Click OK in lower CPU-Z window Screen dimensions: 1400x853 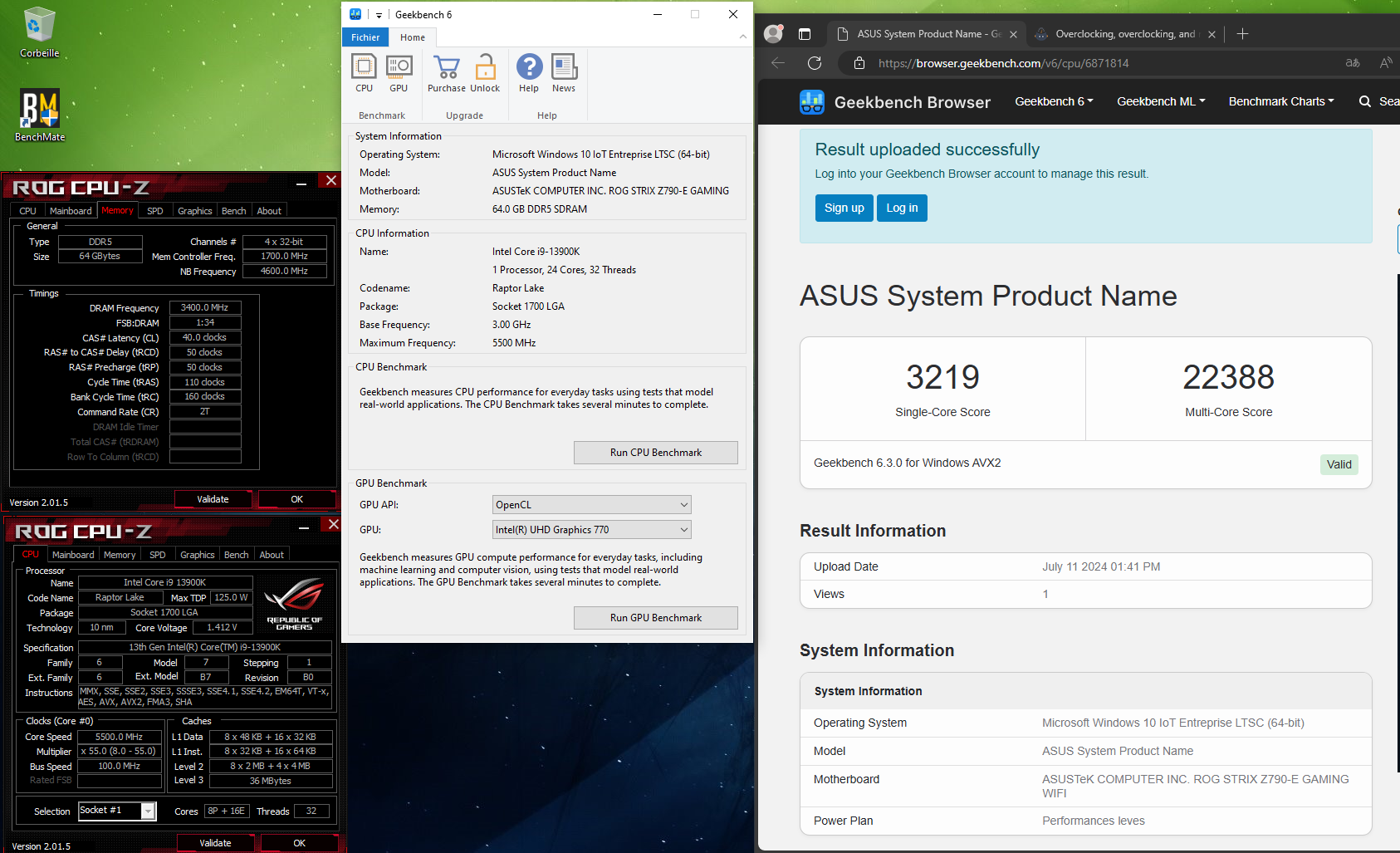pos(299,843)
